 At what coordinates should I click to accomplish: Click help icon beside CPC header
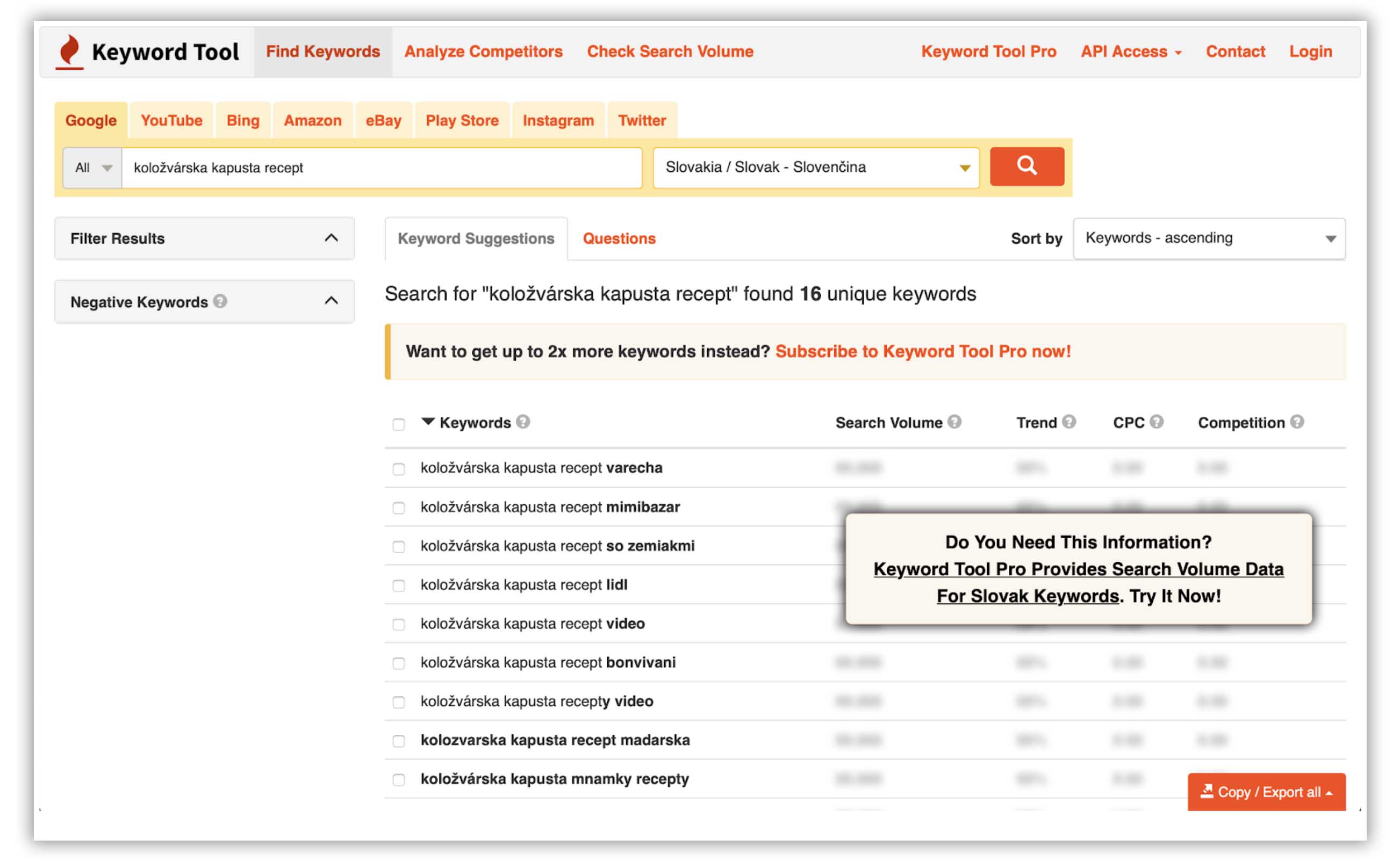[x=1156, y=422]
